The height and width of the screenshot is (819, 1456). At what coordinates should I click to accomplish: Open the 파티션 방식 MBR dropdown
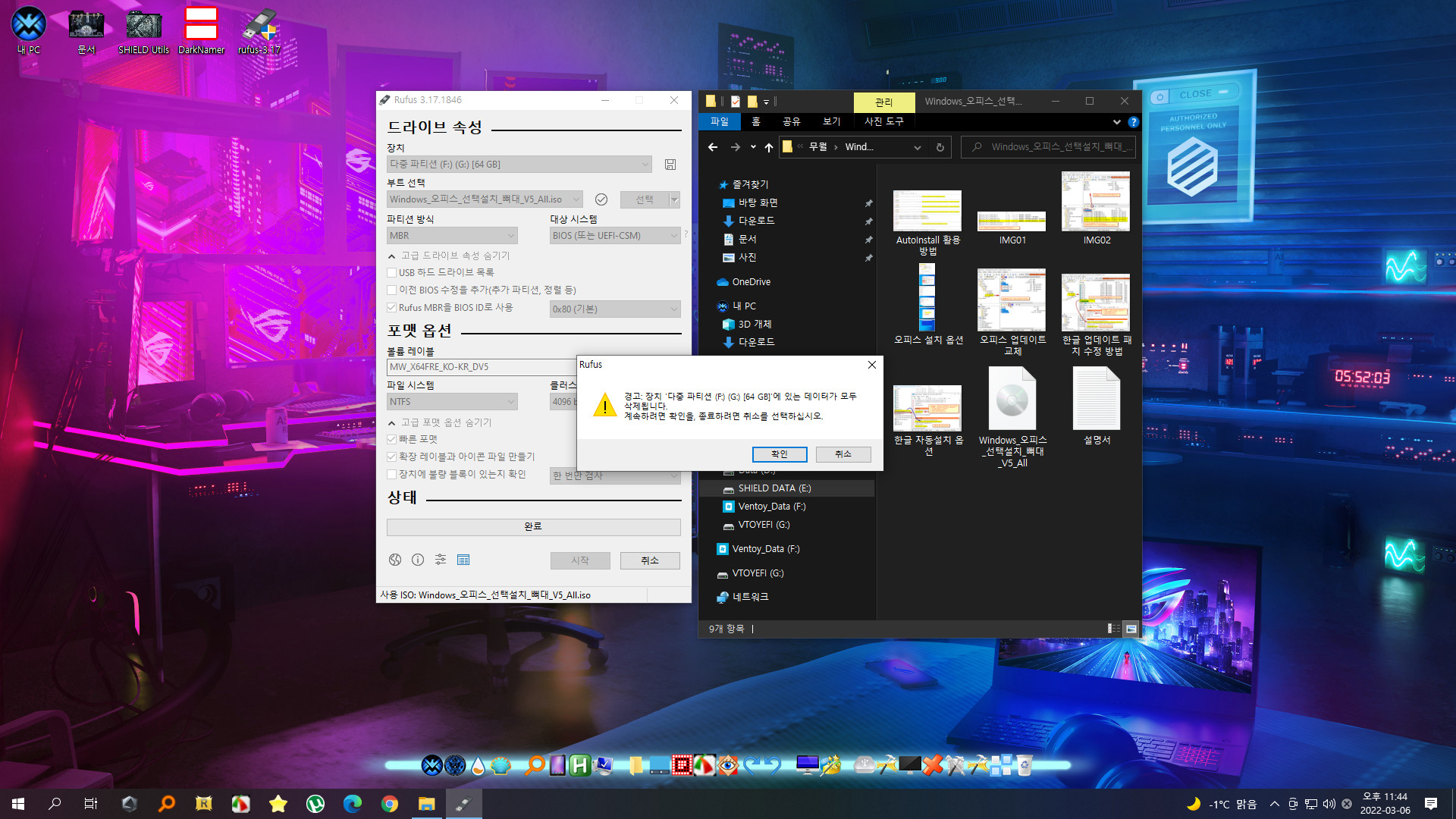(452, 236)
